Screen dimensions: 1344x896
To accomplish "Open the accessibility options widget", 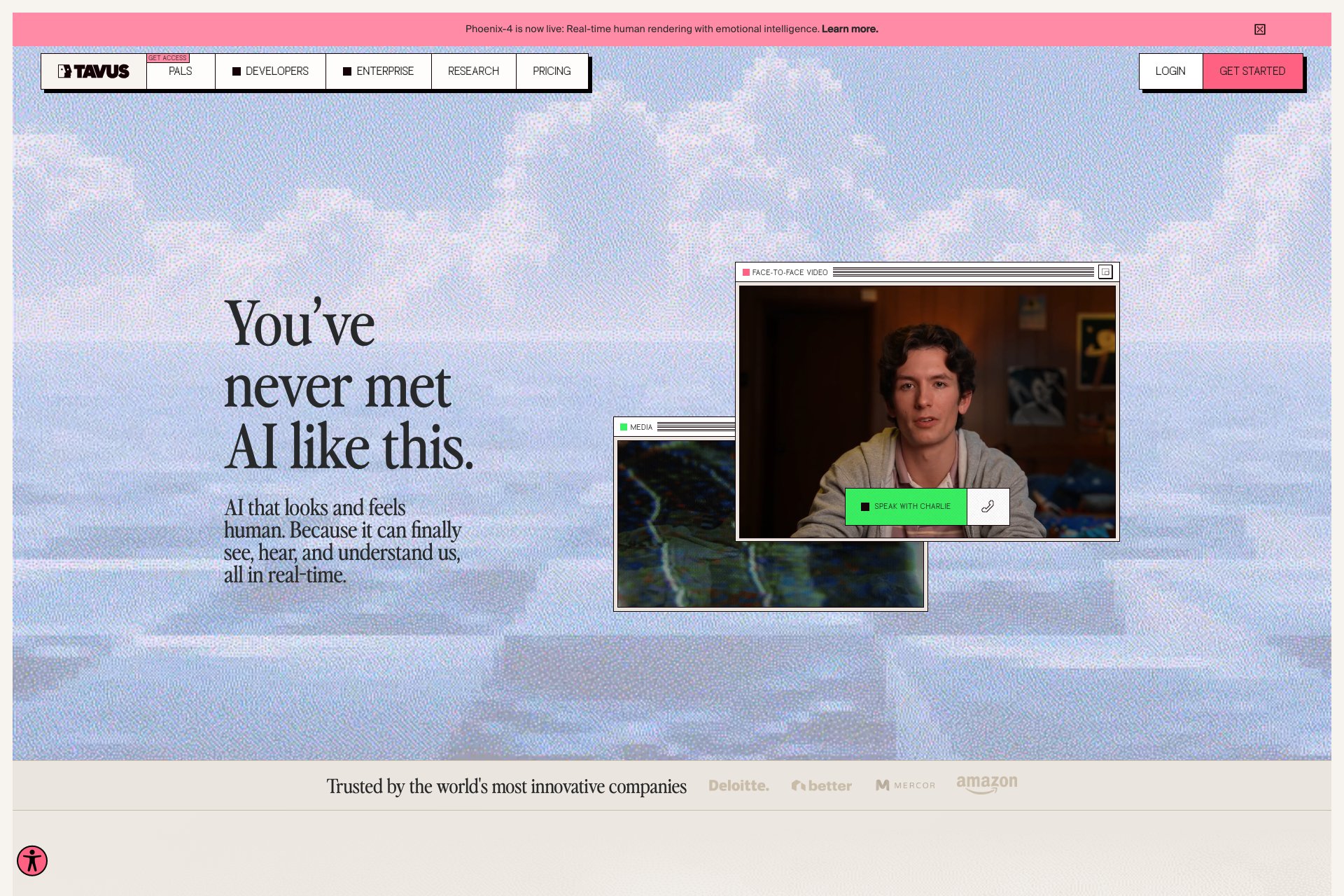I will 32,860.
